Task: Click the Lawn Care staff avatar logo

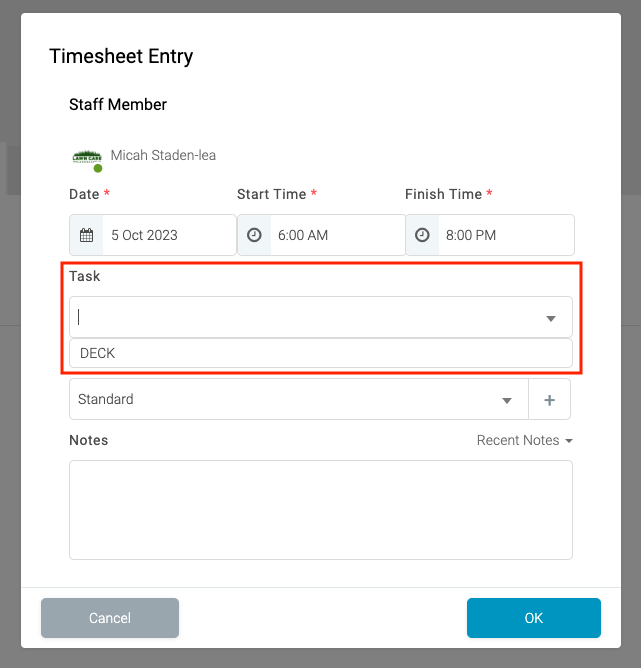Action: 87,157
